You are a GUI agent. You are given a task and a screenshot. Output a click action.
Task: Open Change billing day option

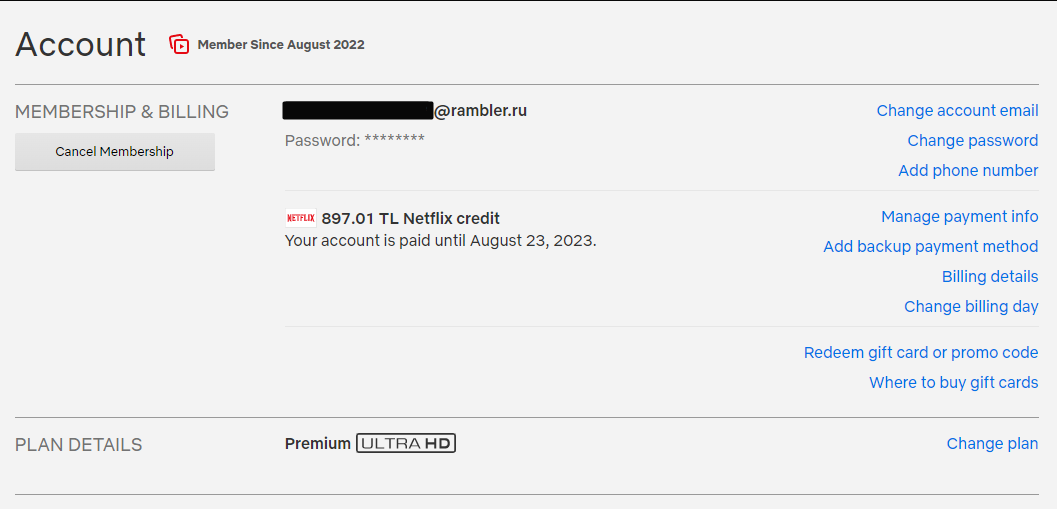tap(971, 307)
